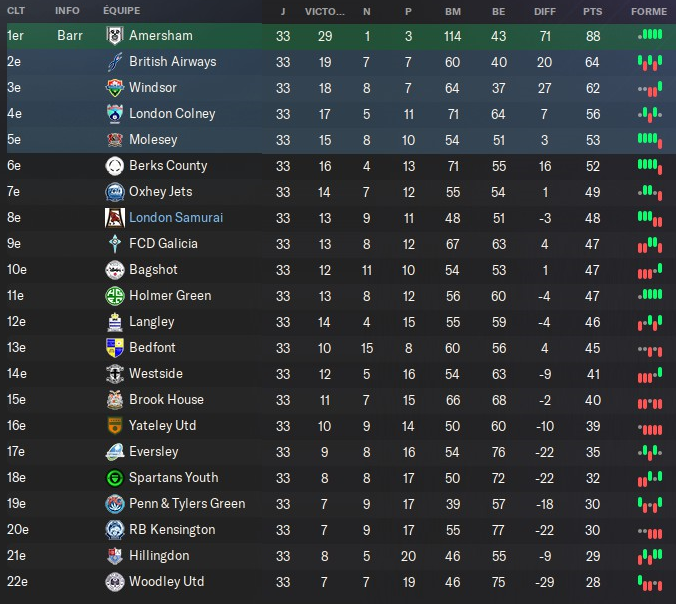Image resolution: width=676 pixels, height=604 pixels.
Task: Sort table by PTS column header
Action: pyautogui.click(x=593, y=11)
